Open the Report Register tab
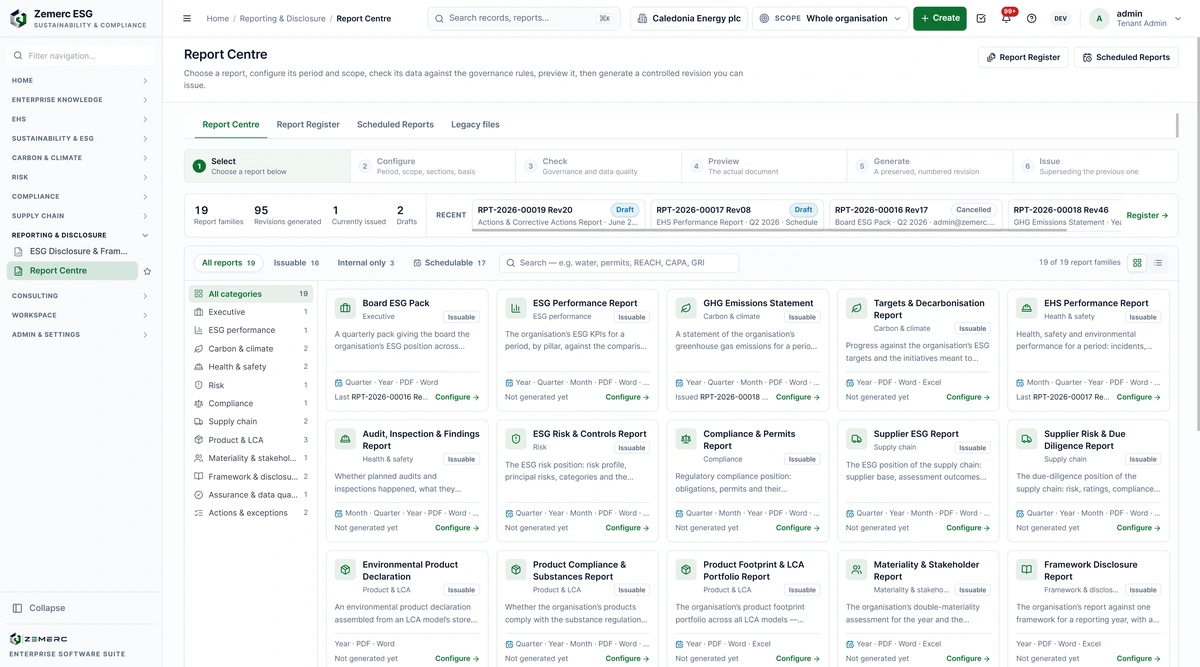This screenshot has width=1200, height=667. (308, 125)
